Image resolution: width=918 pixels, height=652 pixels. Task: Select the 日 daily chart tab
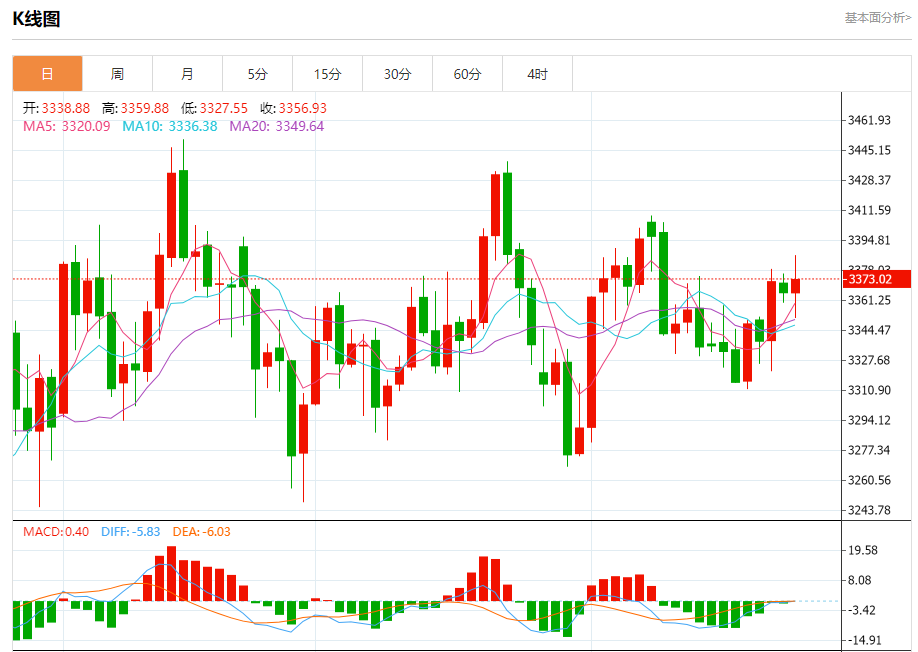pos(47,74)
